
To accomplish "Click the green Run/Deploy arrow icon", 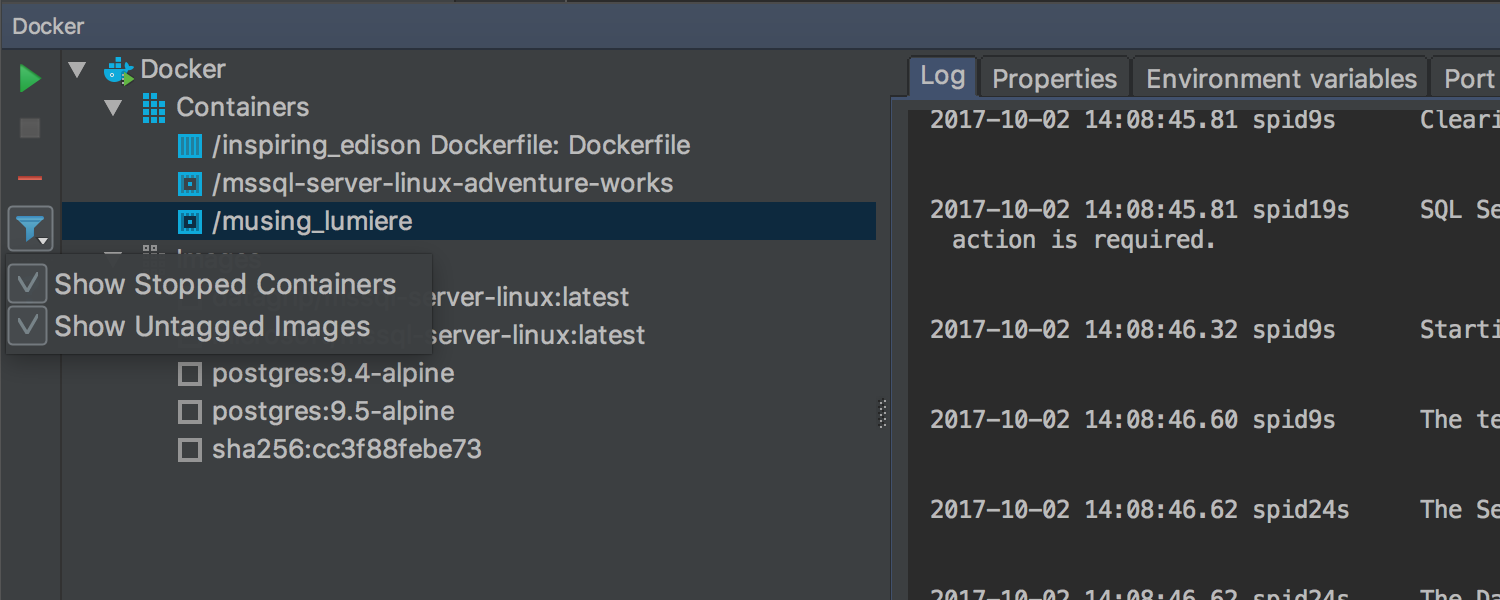I will tap(30, 79).
